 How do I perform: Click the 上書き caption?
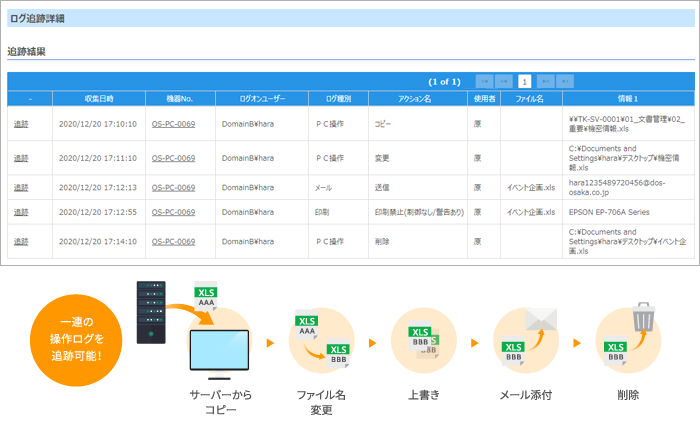[424, 395]
